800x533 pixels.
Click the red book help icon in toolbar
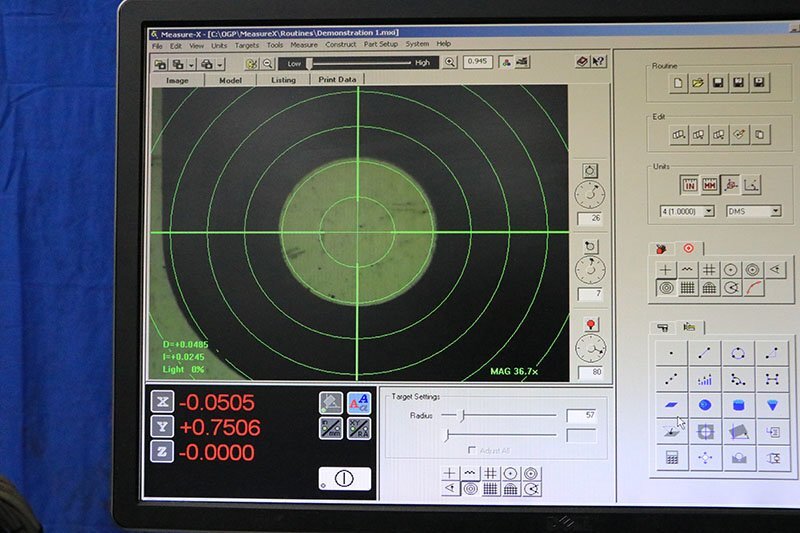pos(582,61)
